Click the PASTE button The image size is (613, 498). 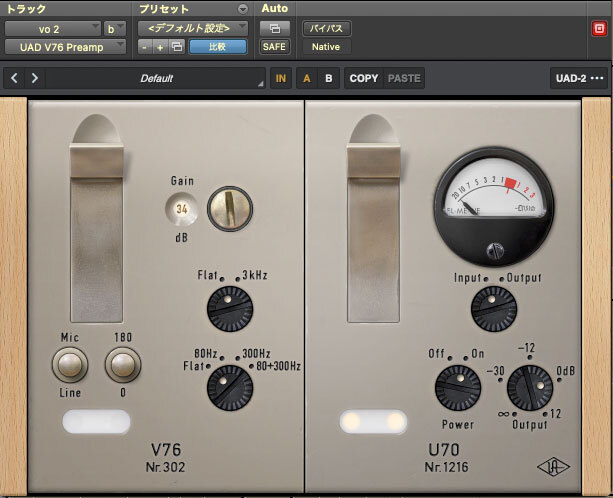(404, 78)
